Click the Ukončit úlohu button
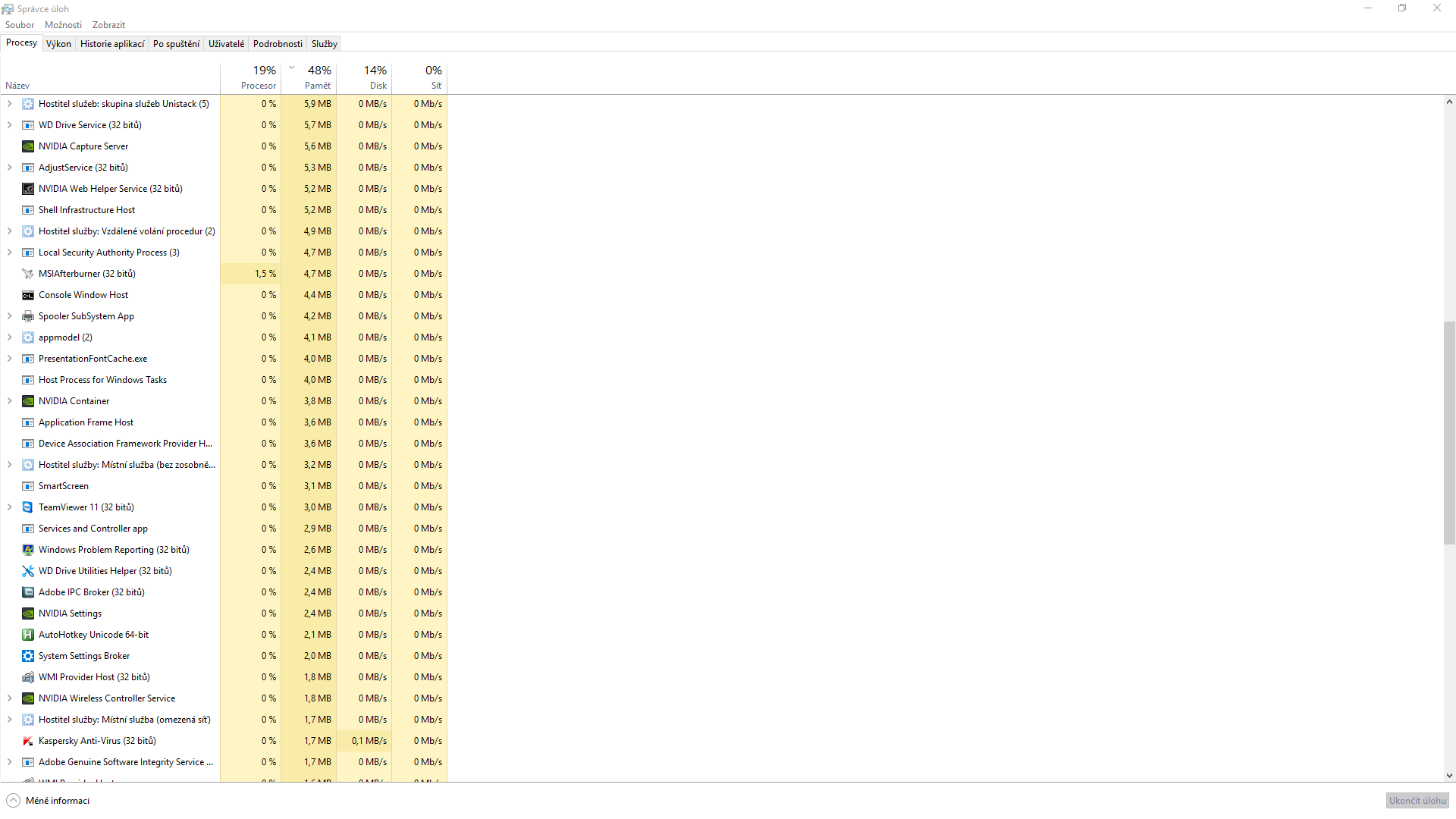This screenshot has height=819, width=1456. (x=1417, y=801)
